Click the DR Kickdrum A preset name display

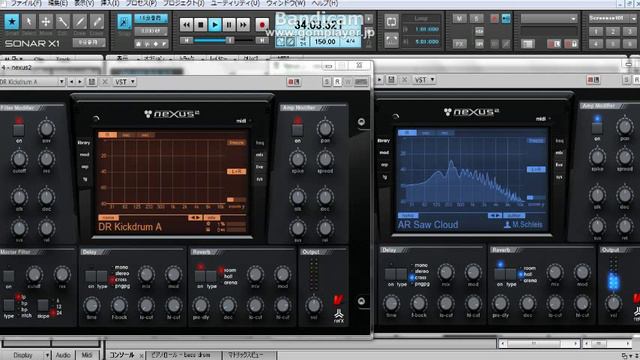[x=130, y=227]
